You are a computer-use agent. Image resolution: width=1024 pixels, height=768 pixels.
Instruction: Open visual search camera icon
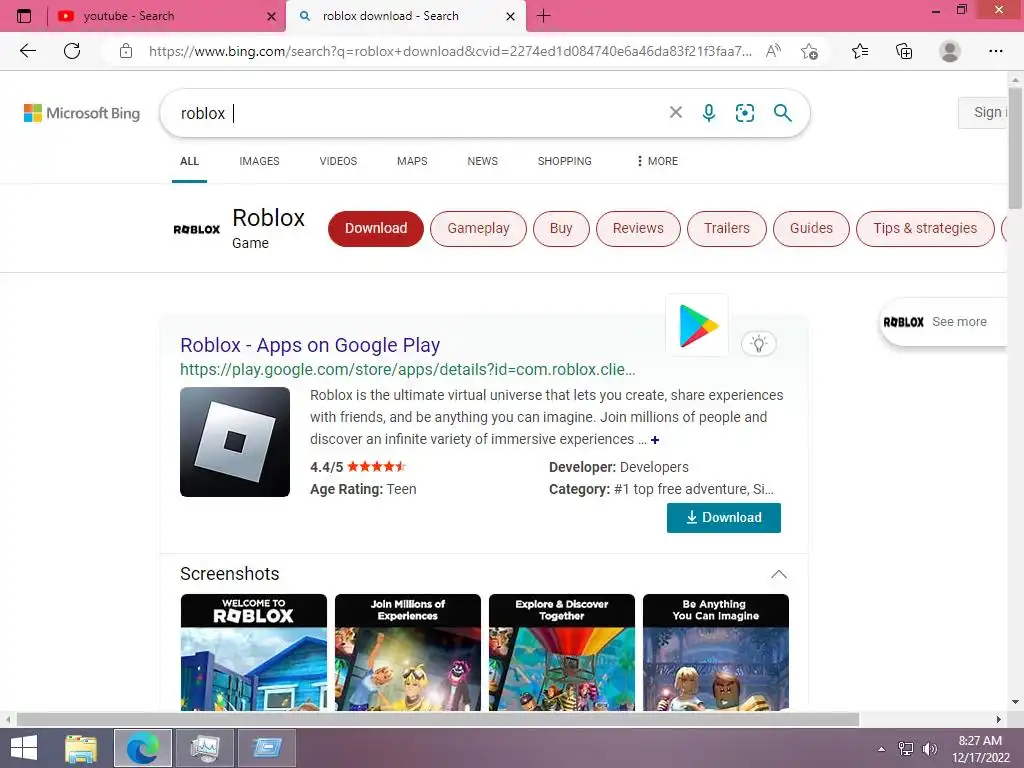[744, 113]
